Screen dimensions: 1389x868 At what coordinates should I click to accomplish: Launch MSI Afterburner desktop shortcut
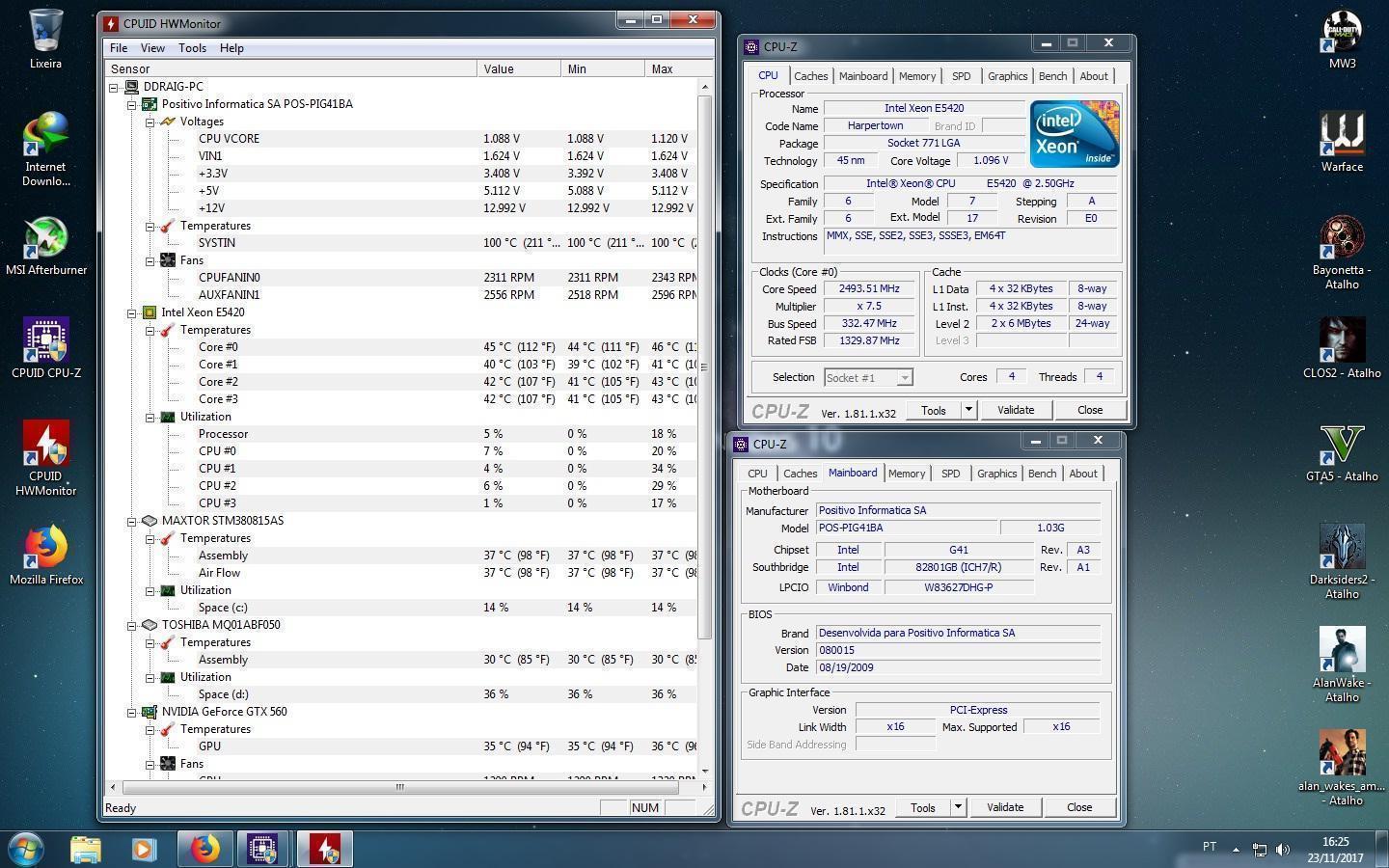45,245
